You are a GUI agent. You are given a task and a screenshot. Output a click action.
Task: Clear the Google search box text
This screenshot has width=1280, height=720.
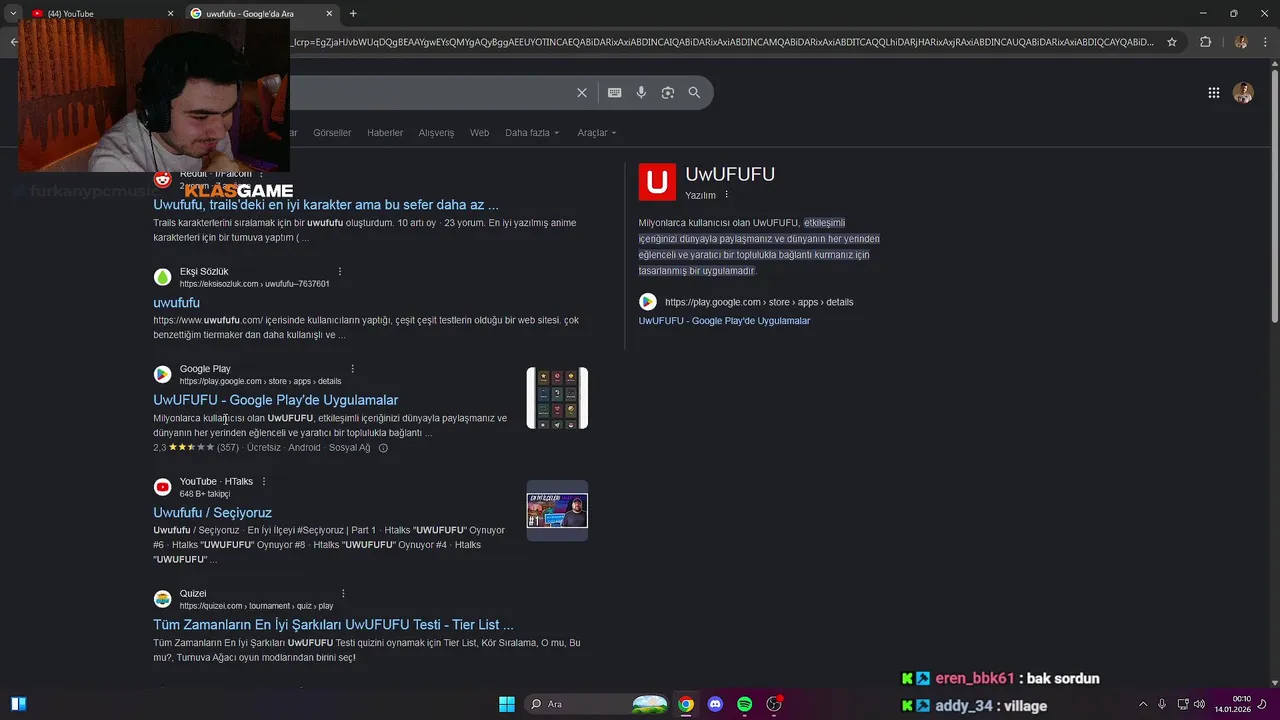582,93
